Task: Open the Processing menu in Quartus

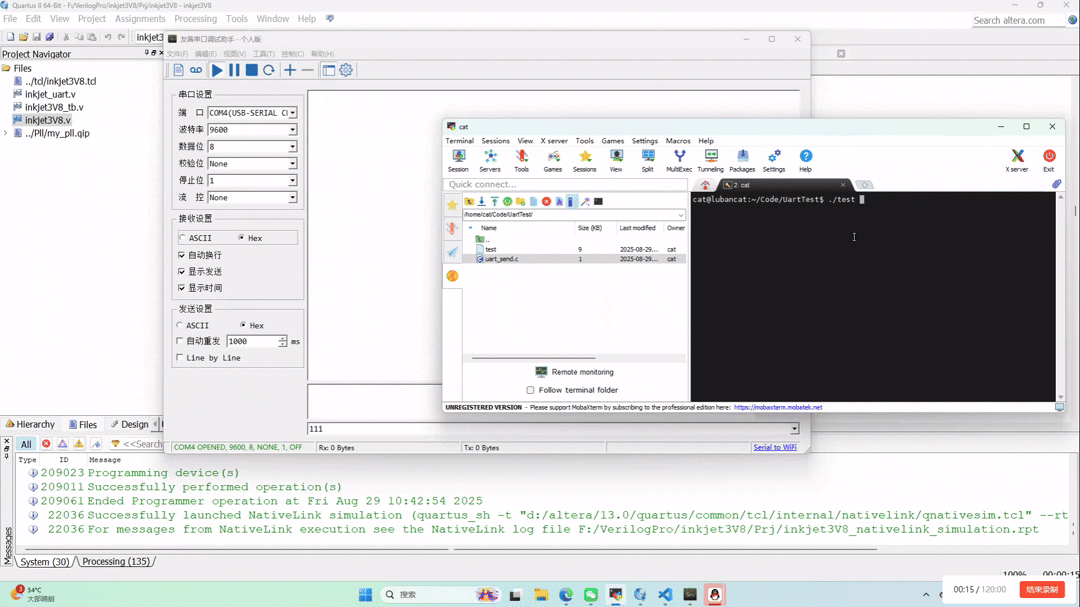Action: pyautogui.click(x=196, y=19)
